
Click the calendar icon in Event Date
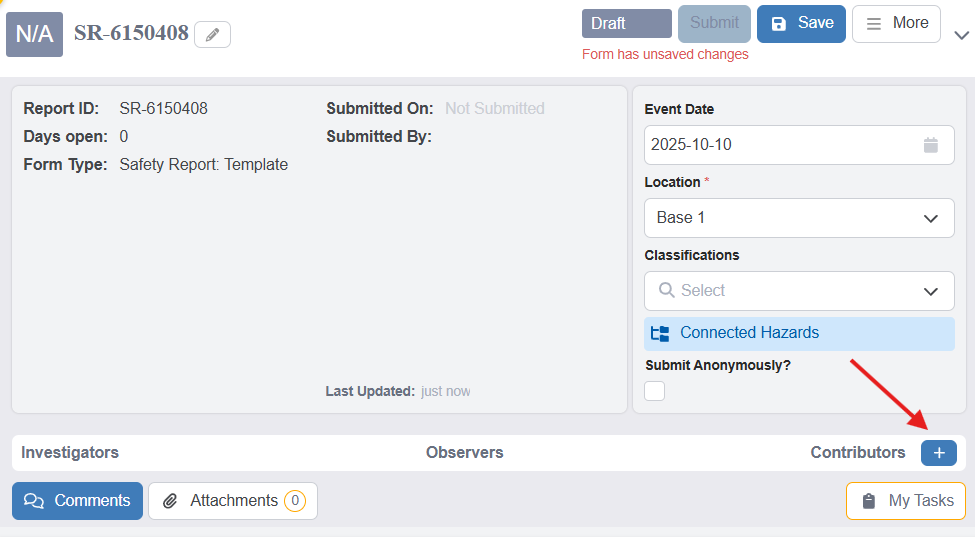931,145
